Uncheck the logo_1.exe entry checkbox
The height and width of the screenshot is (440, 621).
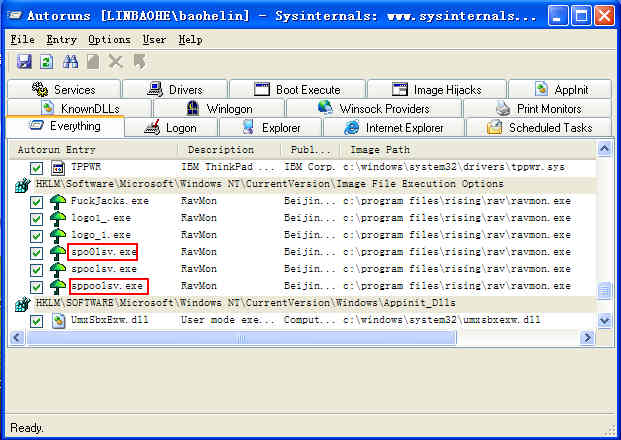point(36,236)
